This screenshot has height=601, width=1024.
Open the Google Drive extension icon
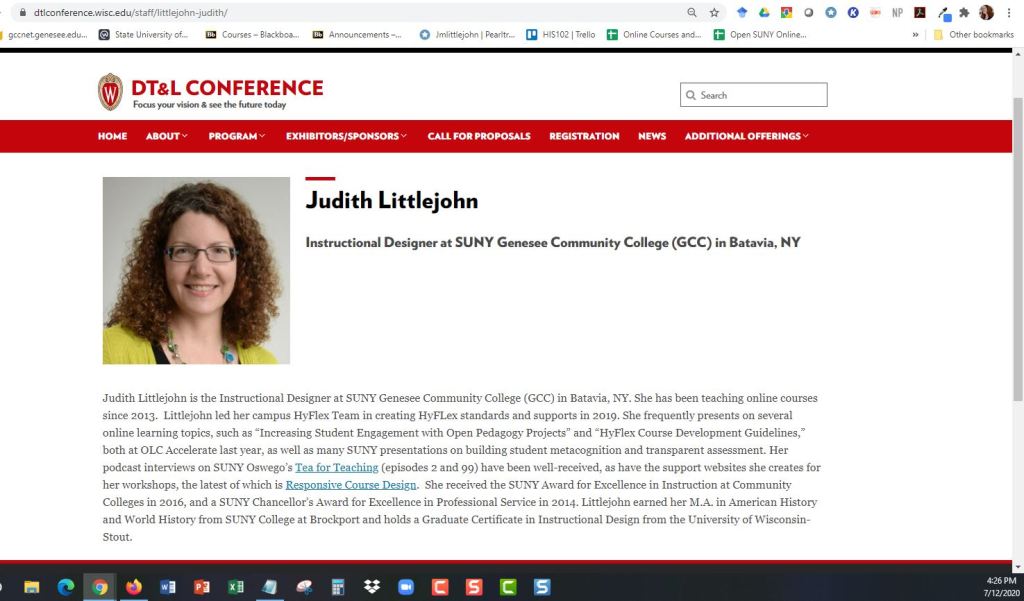pyautogui.click(x=762, y=13)
